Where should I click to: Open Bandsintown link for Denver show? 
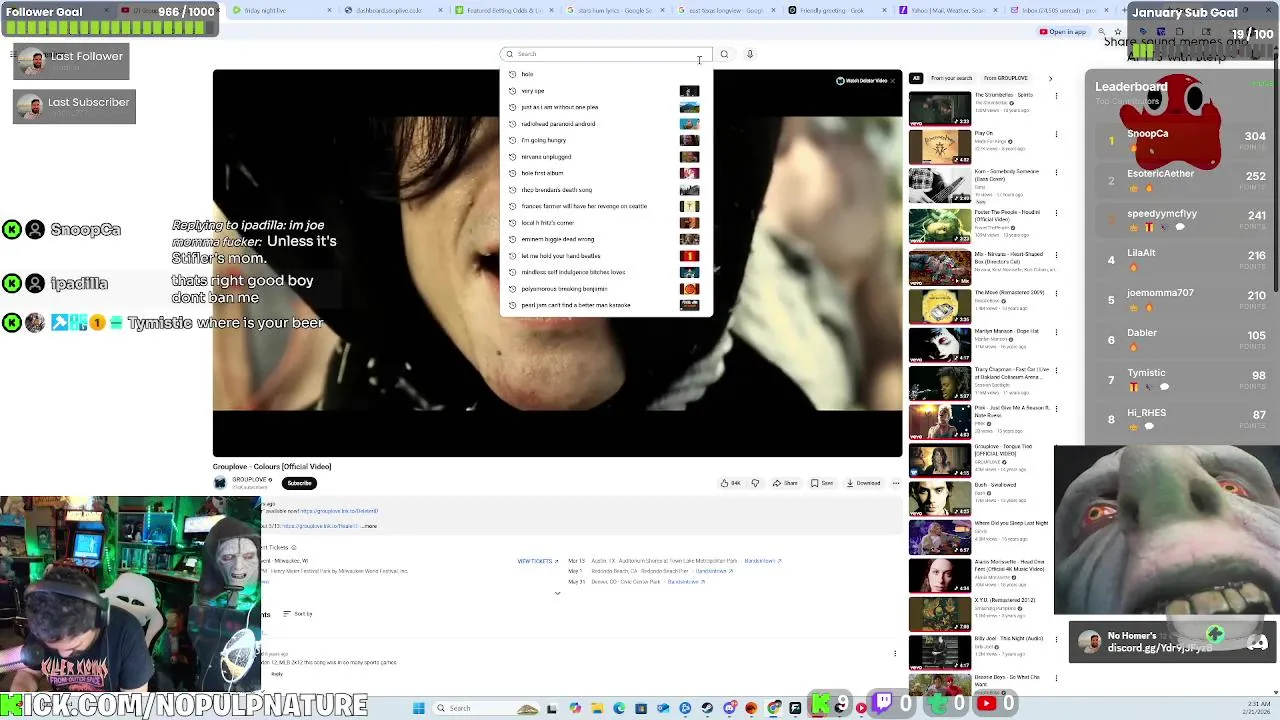[x=686, y=581]
